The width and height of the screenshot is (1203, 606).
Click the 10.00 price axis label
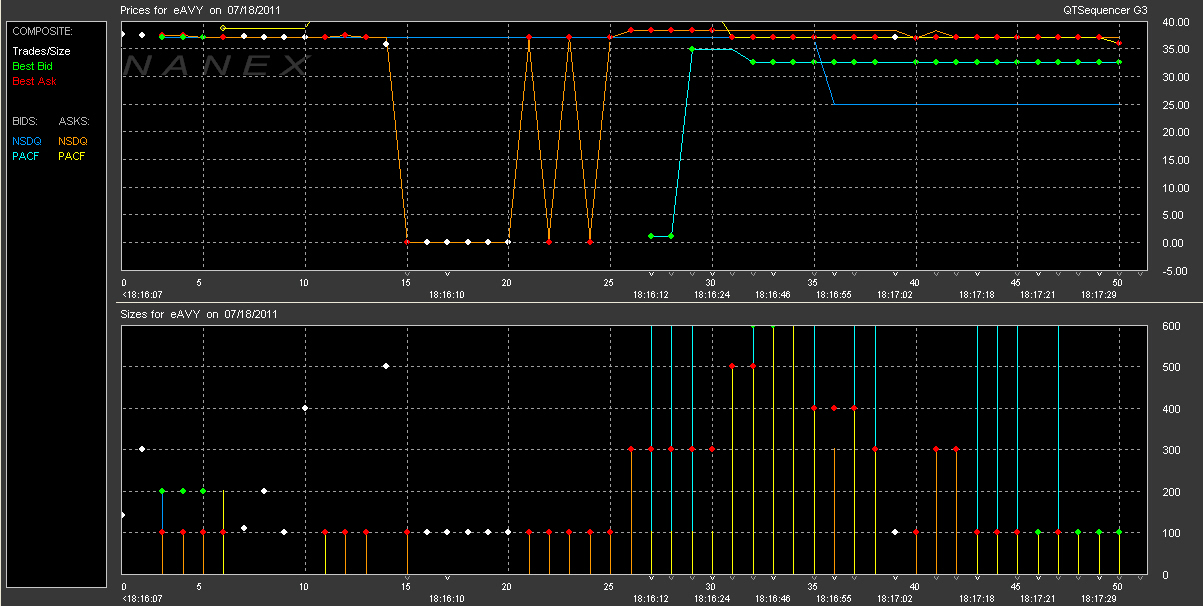pyautogui.click(x=1174, y=187)
